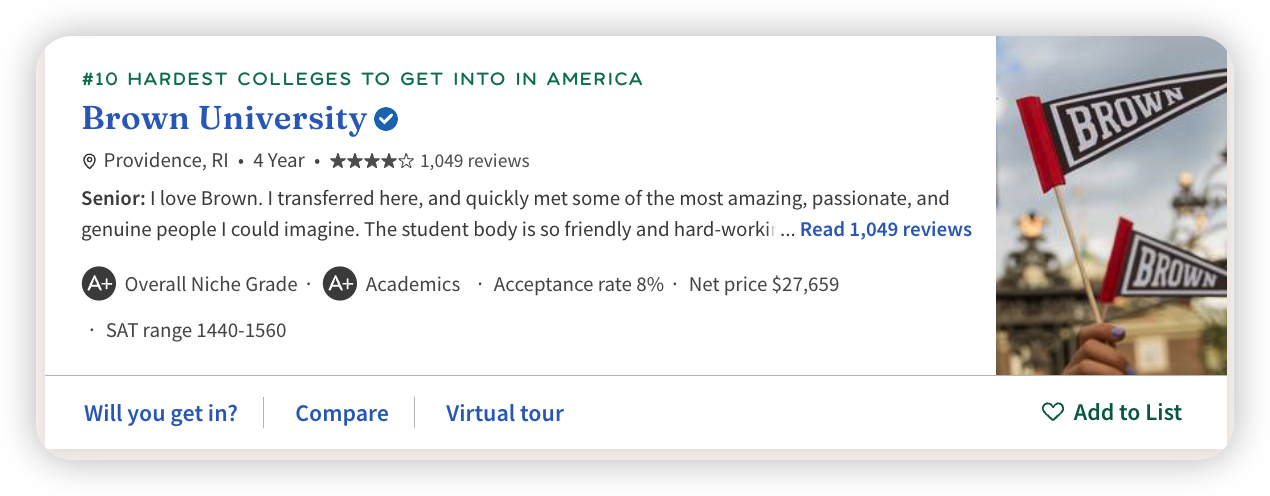Click the A+ badge for Overall Niche Grade

[99, 284]
